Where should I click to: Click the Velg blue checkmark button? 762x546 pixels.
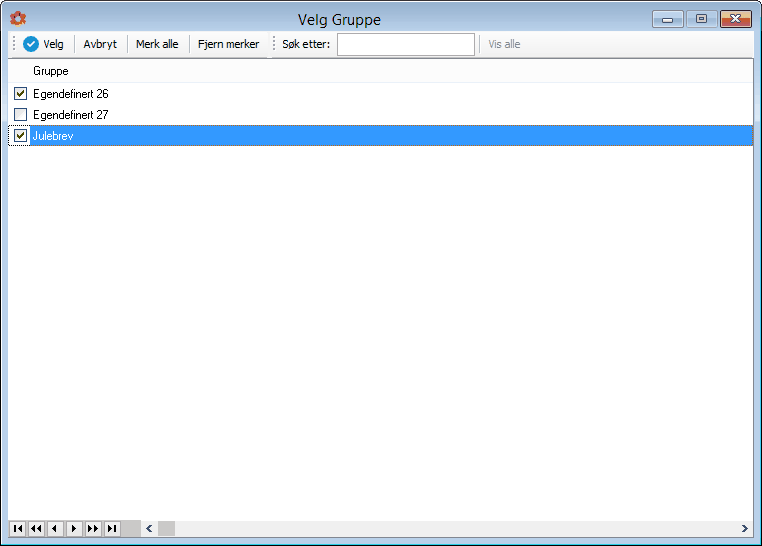(43, 44)
